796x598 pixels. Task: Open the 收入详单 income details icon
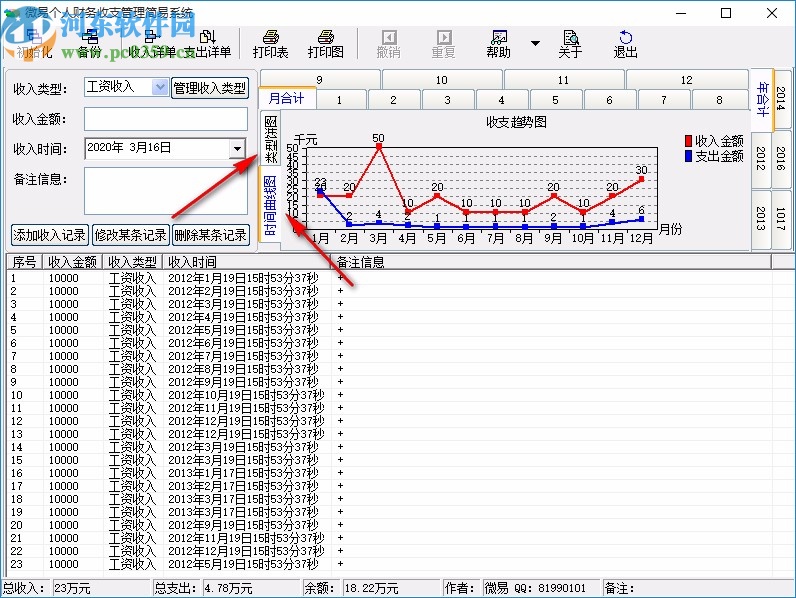click(x=151, y=44)
